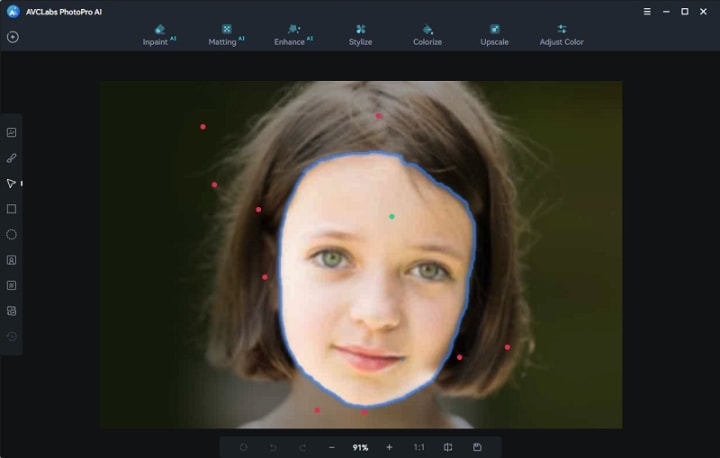Activate the point selection arrow tool
Viewport: 720px width, 458px height.
pos(11,184)
